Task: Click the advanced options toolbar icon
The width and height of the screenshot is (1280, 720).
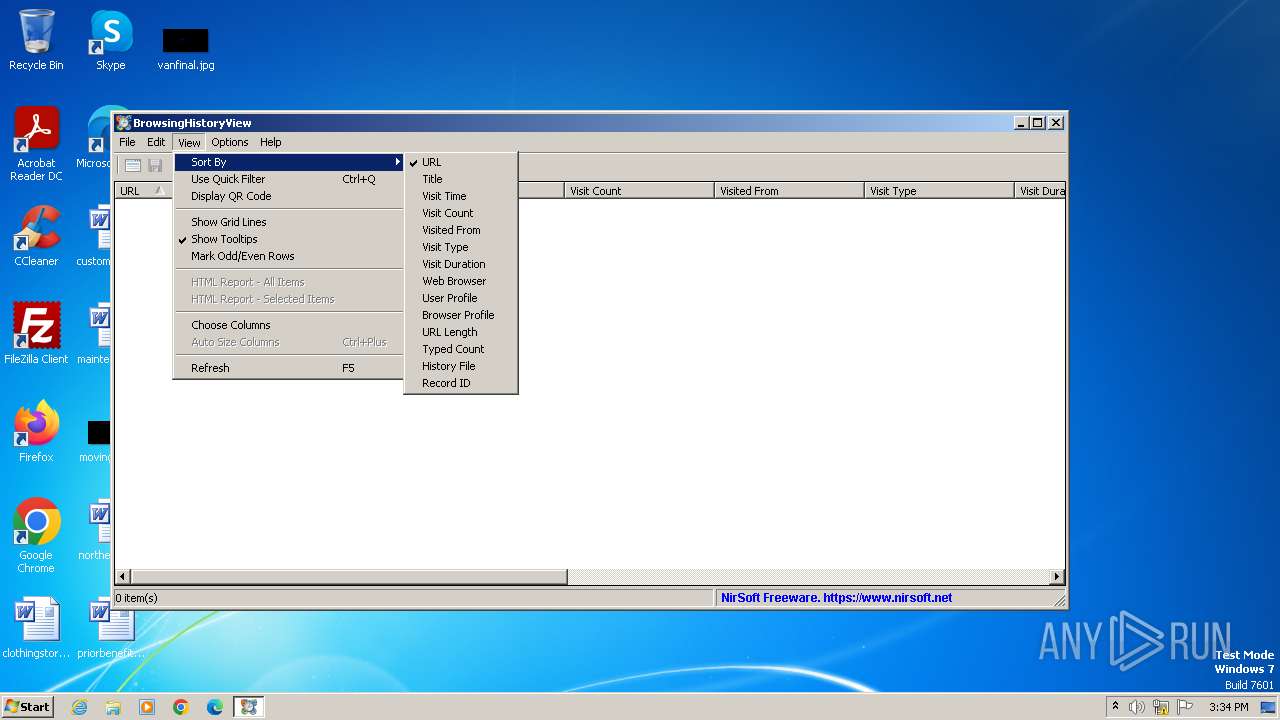Action: (x=132, y=165)
